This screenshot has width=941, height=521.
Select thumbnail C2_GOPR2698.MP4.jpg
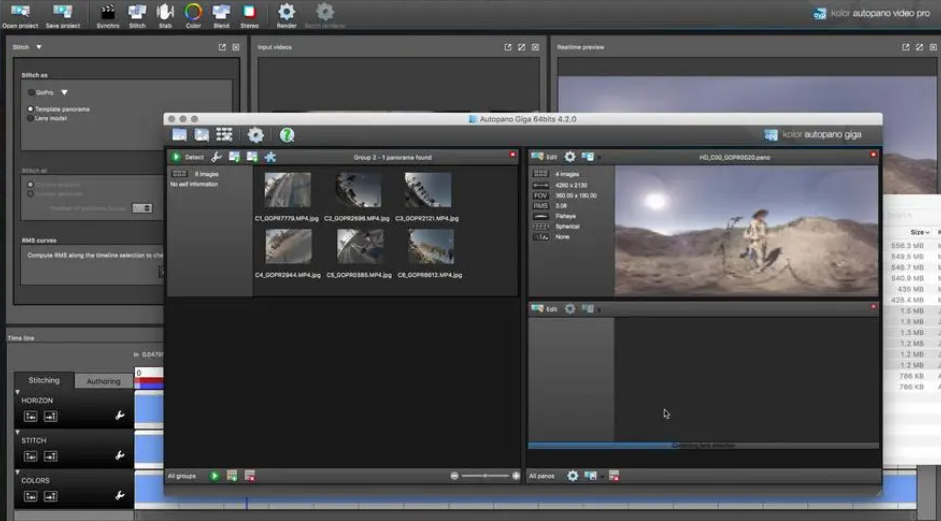(358, 190)
